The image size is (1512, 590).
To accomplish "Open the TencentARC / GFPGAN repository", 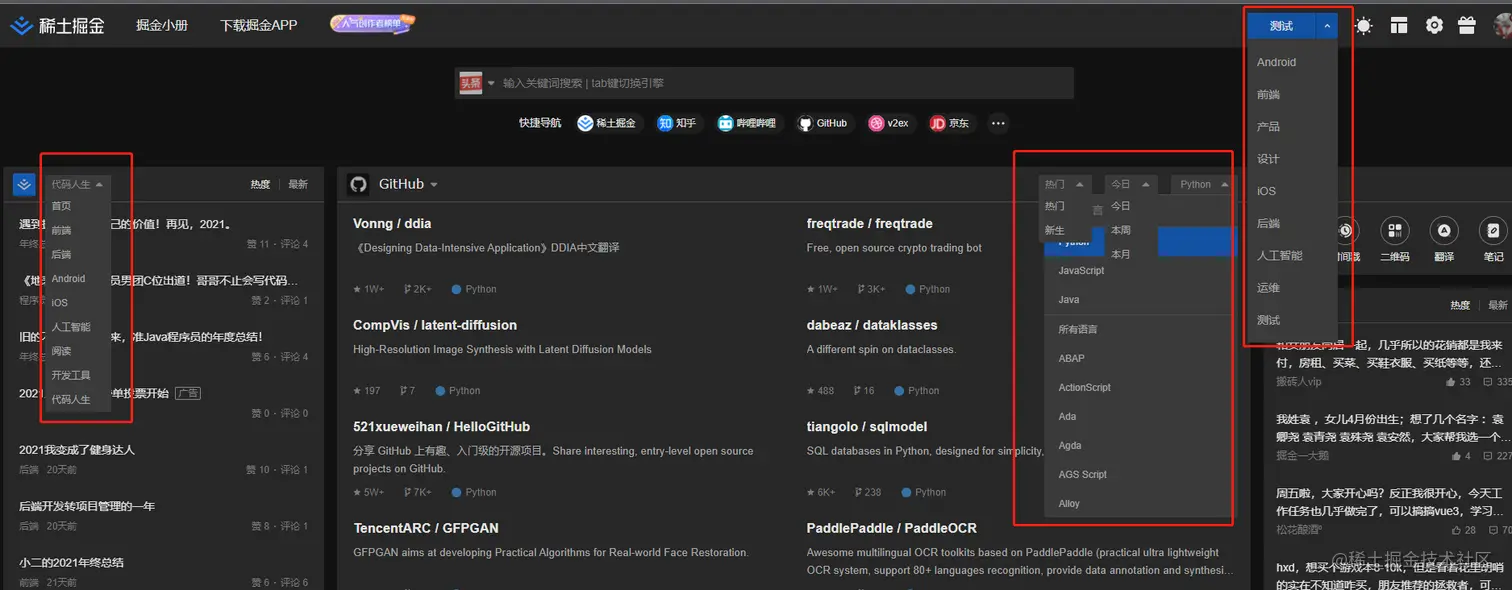I will (x=426, y=528).
